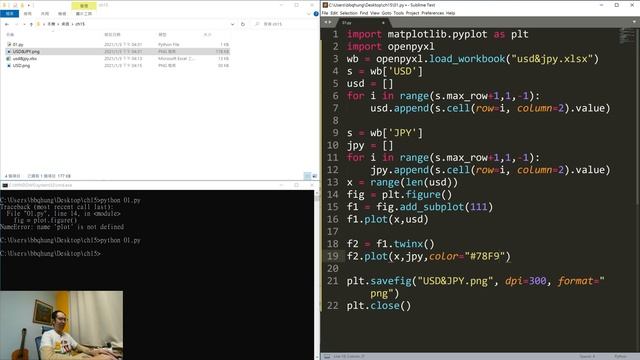The width and height of the screenshot is (640, 360).
Task: Expand address bar history dropdown in Explorer
Action: [x=232, y=24]
